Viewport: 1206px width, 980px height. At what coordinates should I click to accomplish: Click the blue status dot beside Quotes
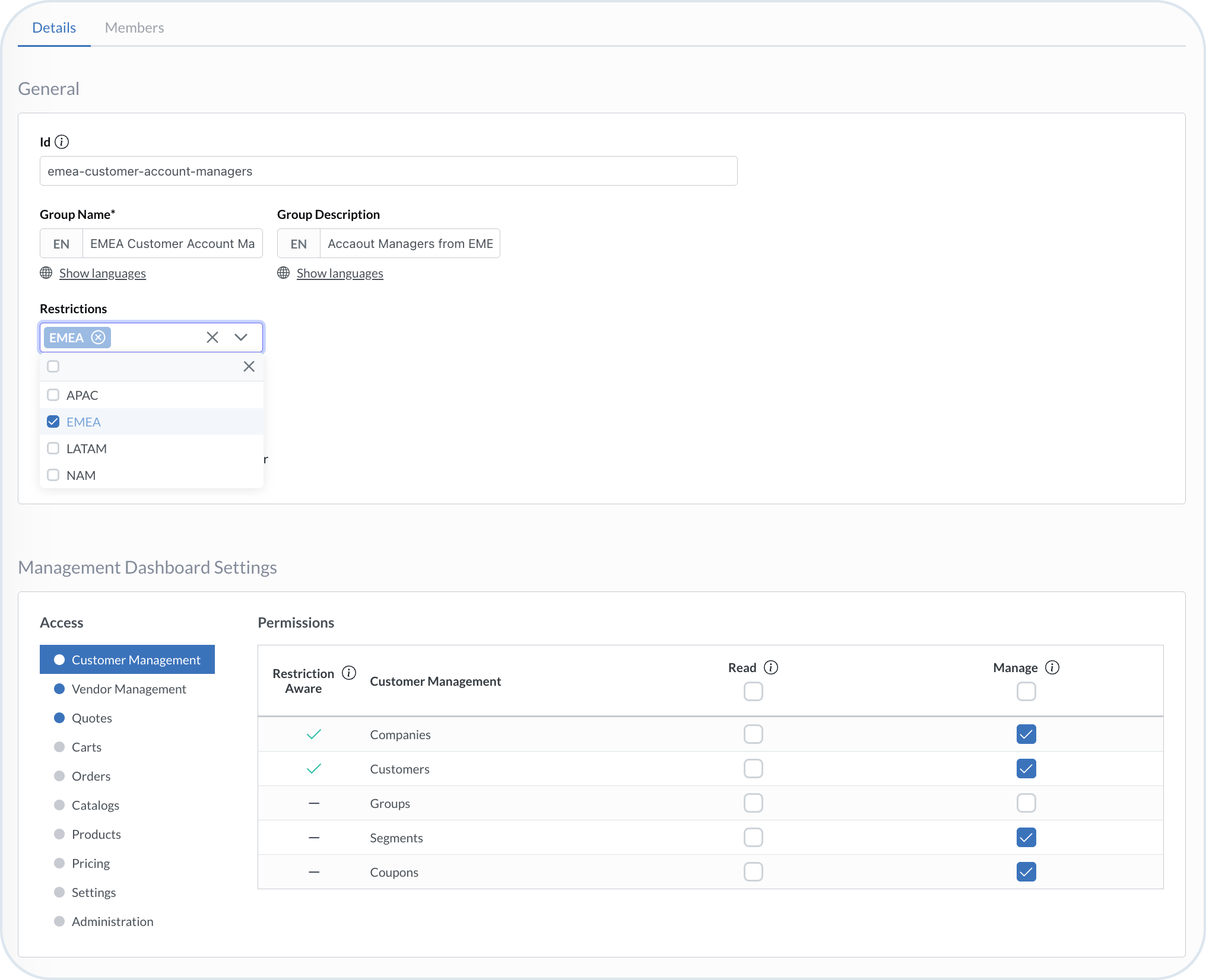click(x=59, y=717)
